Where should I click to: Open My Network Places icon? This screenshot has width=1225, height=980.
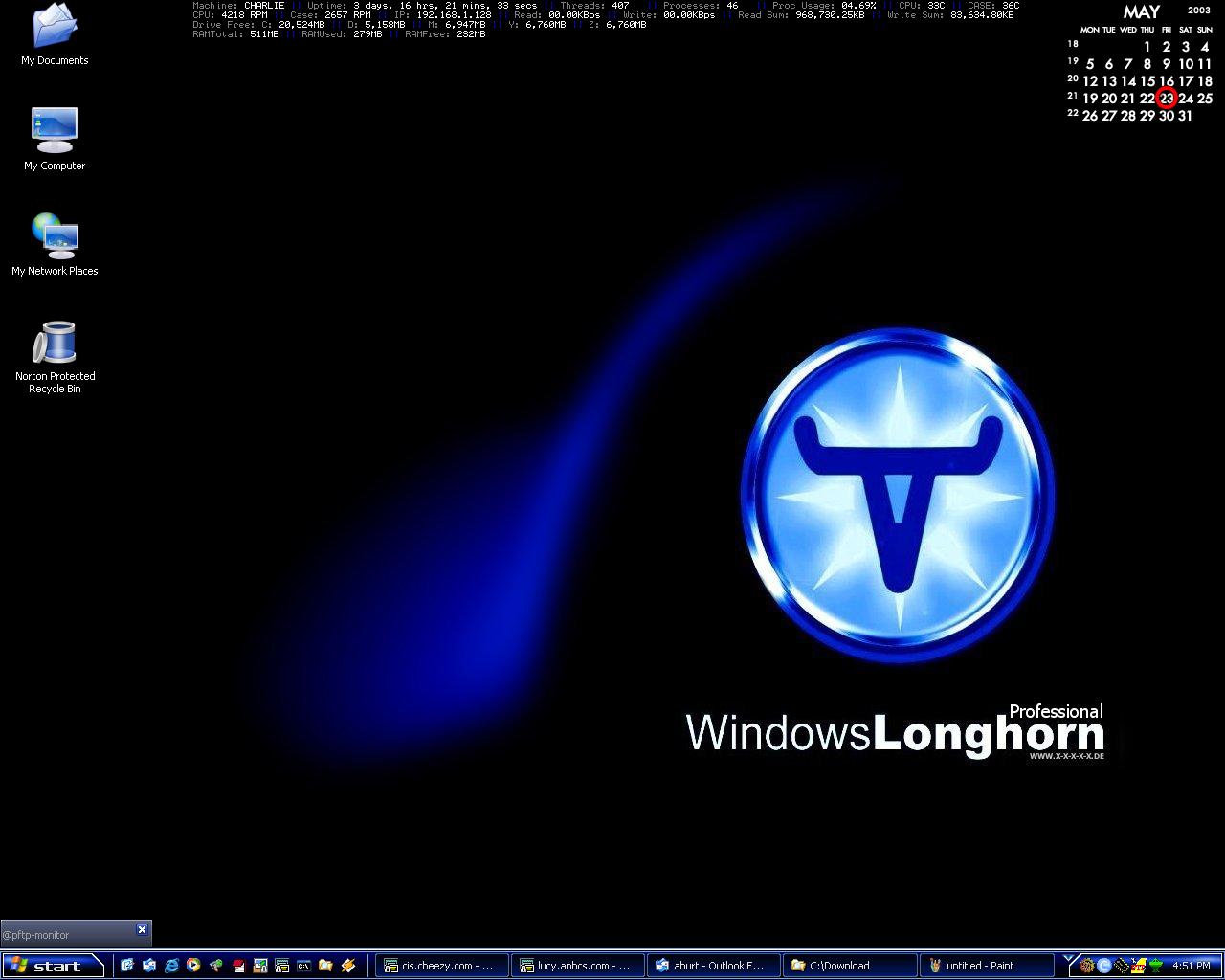click(x=55, y=245)
